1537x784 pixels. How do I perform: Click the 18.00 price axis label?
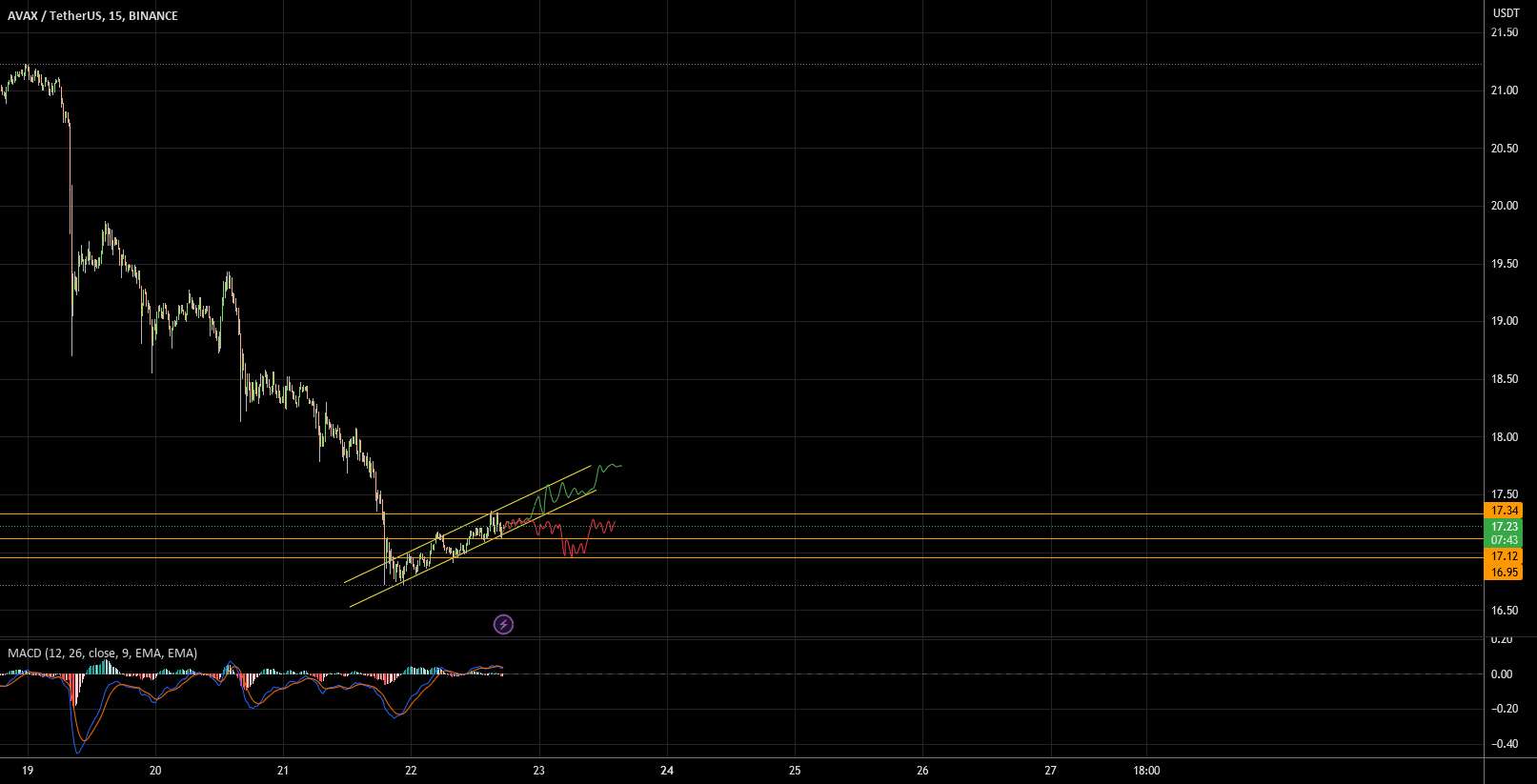1505,437
